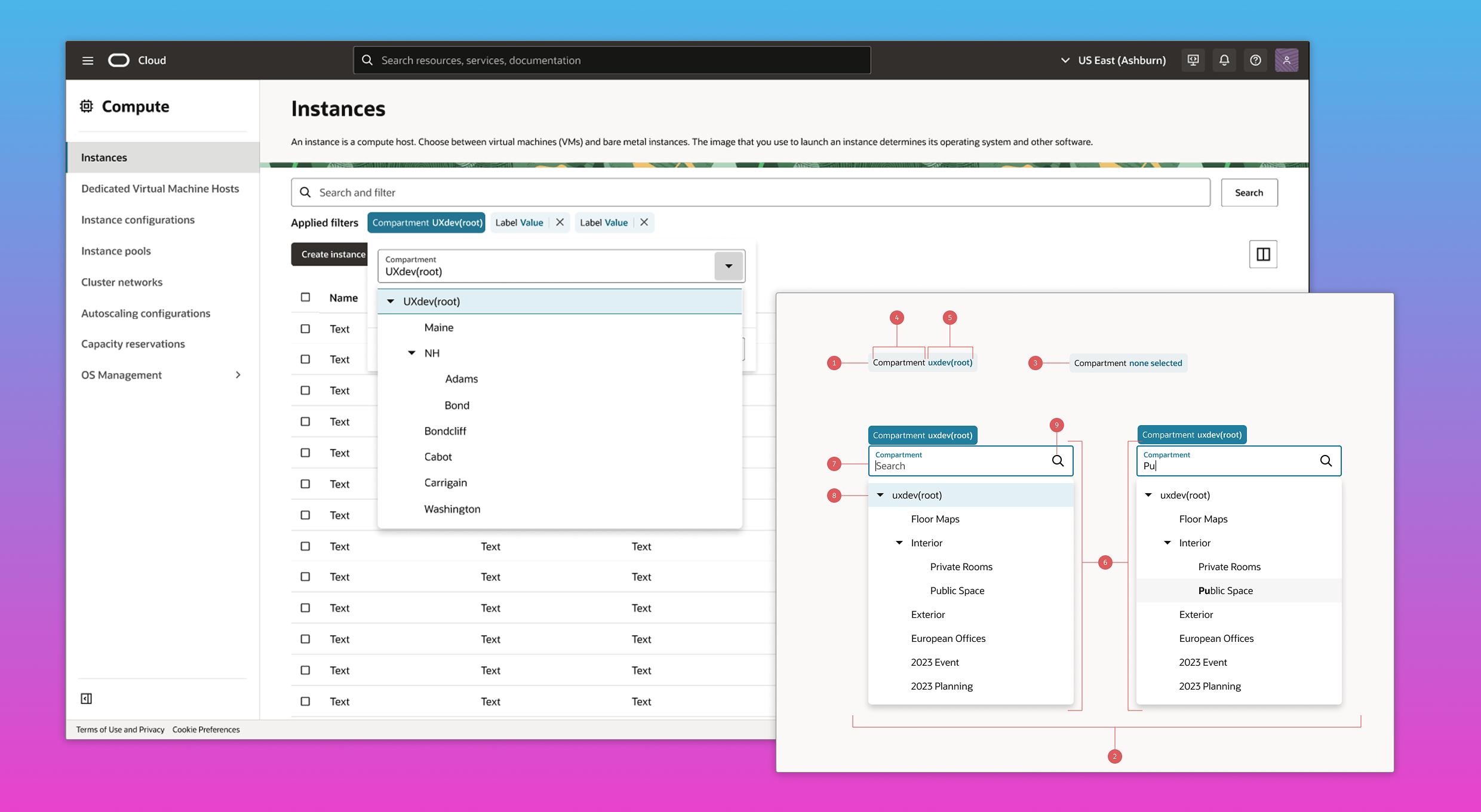Viewport: 1481px width, 812px height.
Task: Open Instance pools in the sidebar
Action: pos(116,251)
